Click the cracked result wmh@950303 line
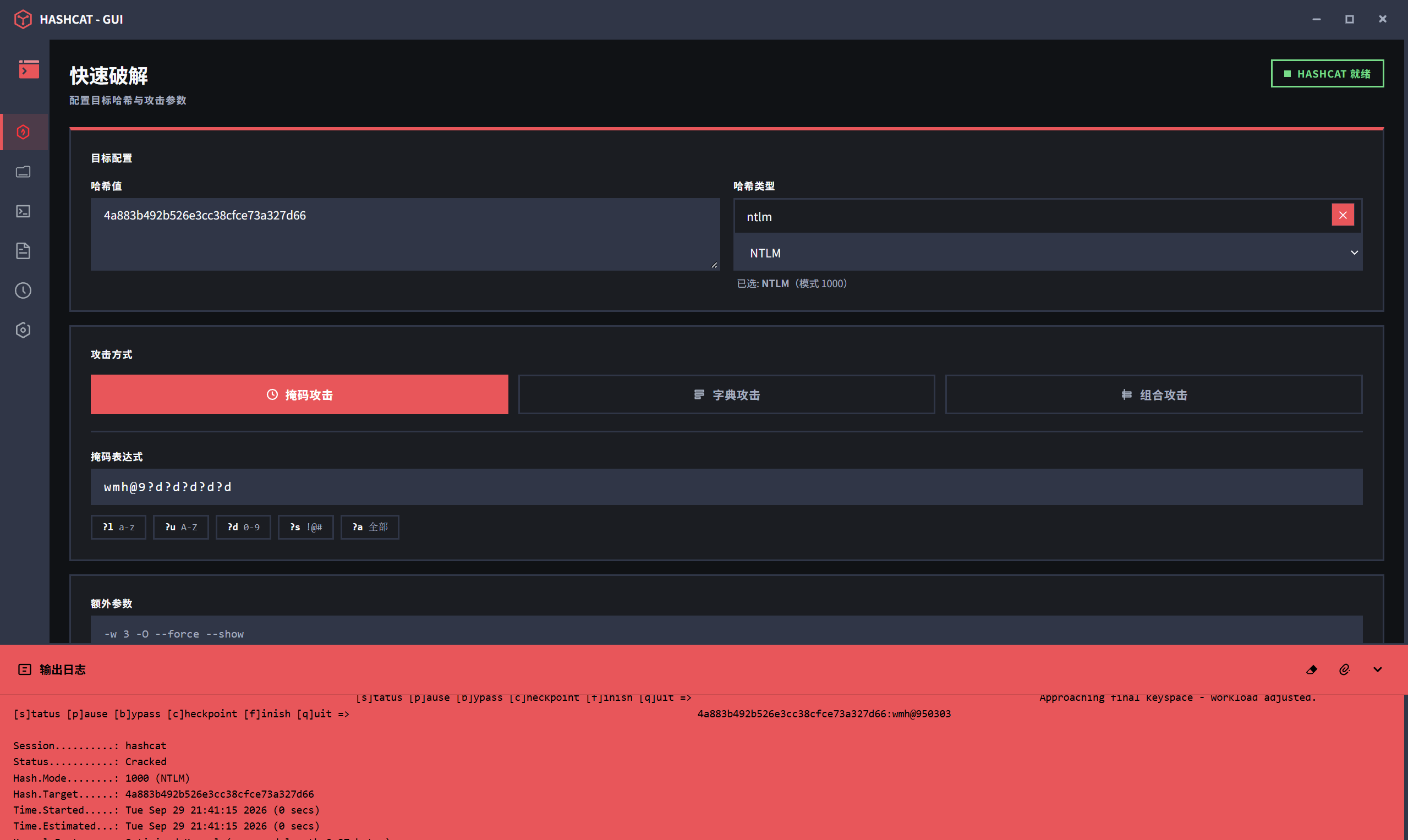 824,714
